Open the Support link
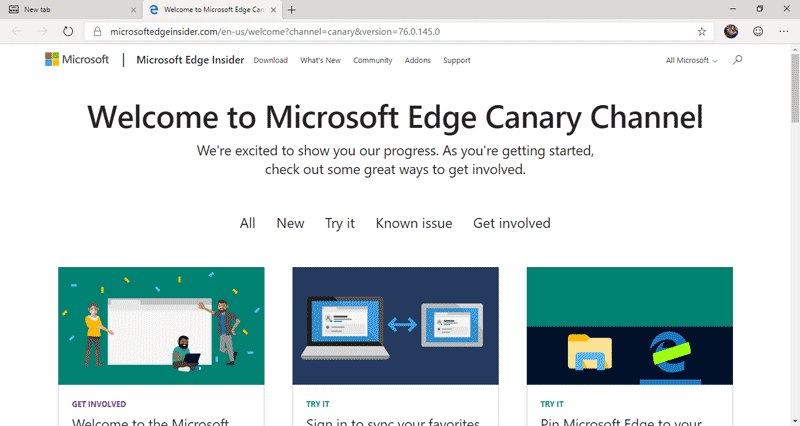This screenshot has height=426, width=800. click(x=457, y=60)
